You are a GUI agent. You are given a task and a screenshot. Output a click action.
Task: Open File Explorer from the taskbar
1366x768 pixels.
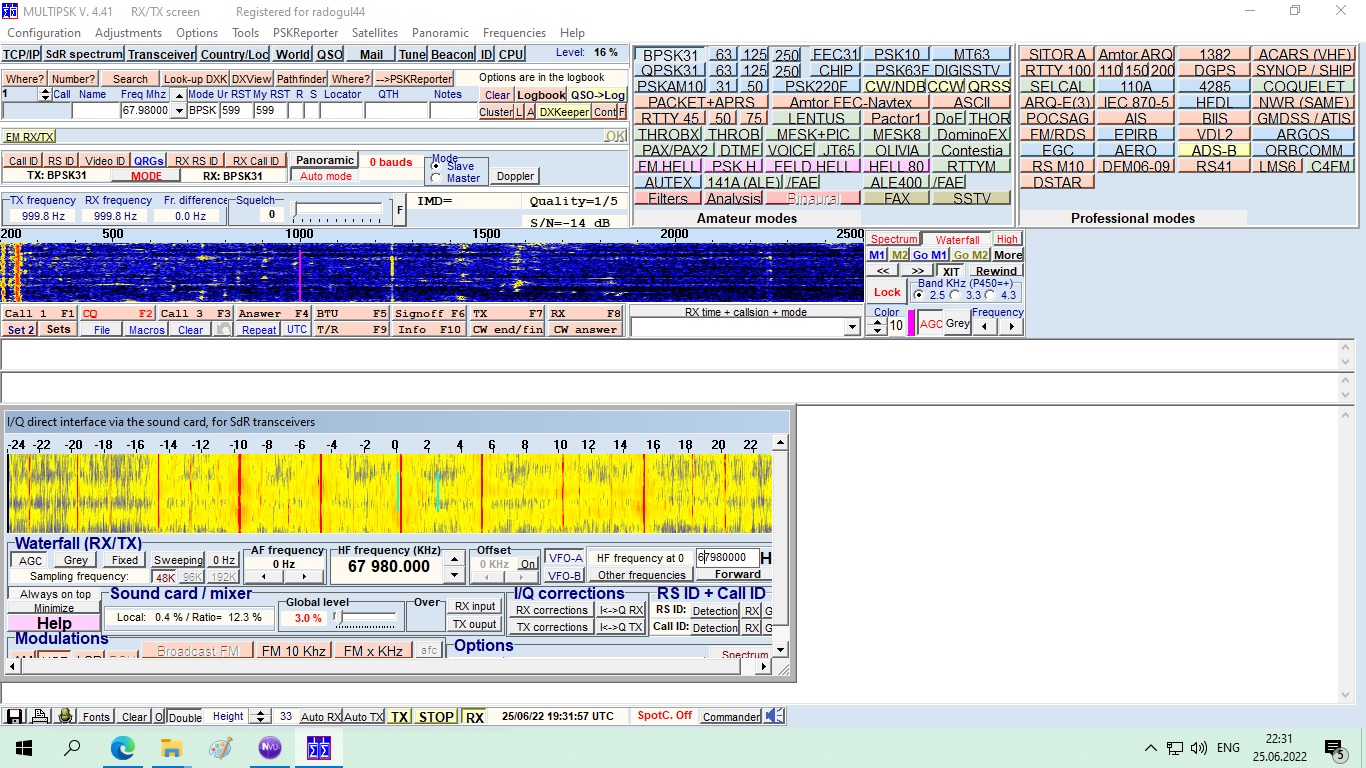171,748
